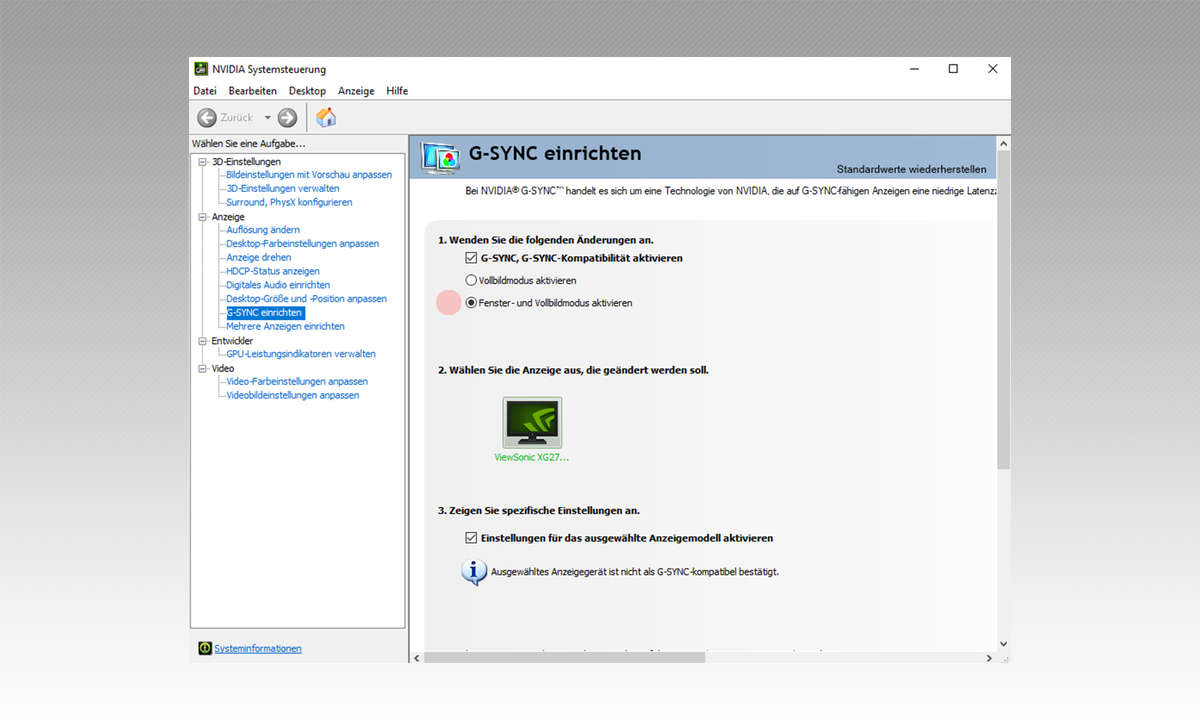Click the vertical scrollbar thumb
This screenshot has width=1200, height=720.
tap(1003, 308)
